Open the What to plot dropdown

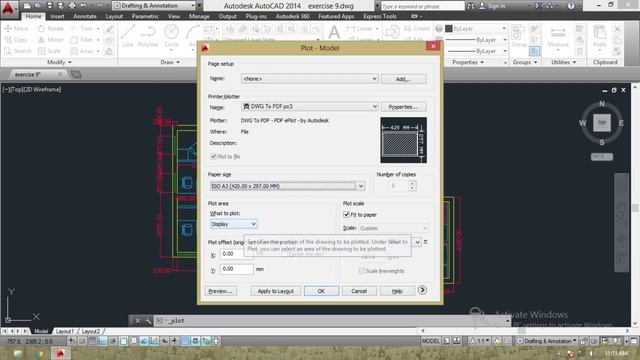(233, 224)
